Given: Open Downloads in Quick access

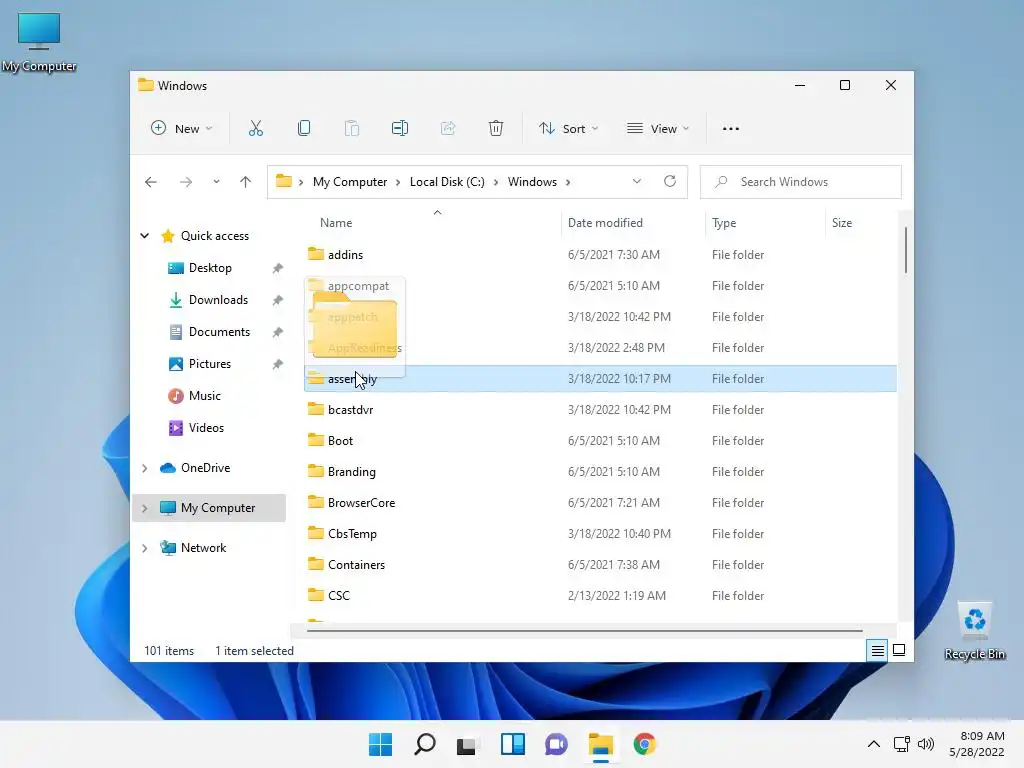Looking at the screenshot, I should (x=218, y=300).
